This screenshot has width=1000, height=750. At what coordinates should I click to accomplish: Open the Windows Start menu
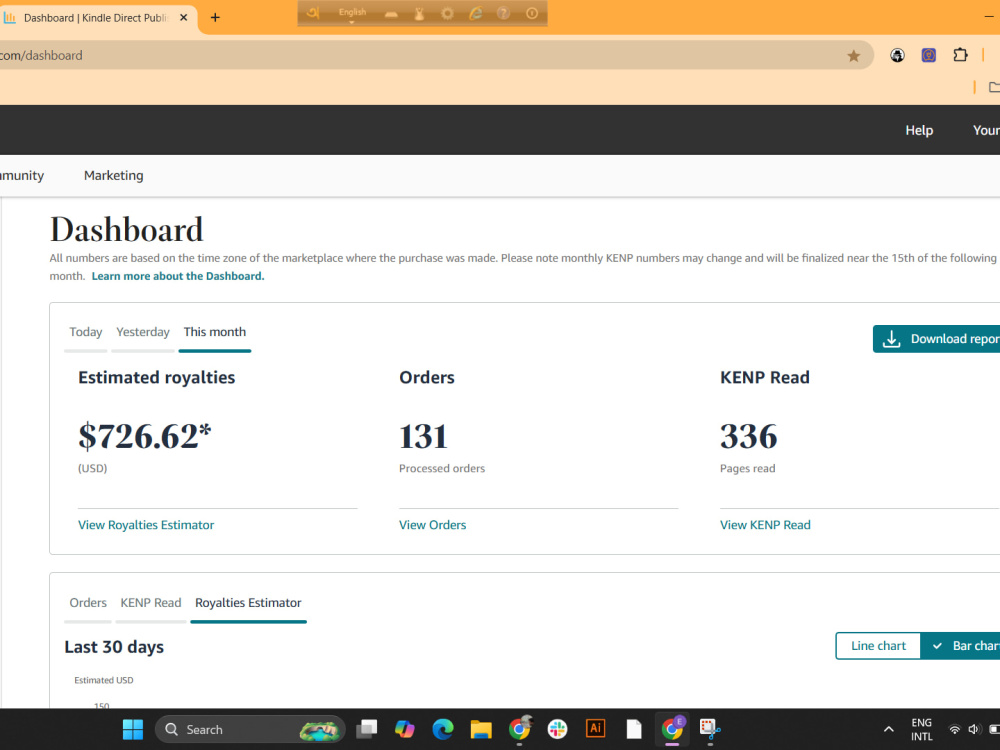pos(133,730)
